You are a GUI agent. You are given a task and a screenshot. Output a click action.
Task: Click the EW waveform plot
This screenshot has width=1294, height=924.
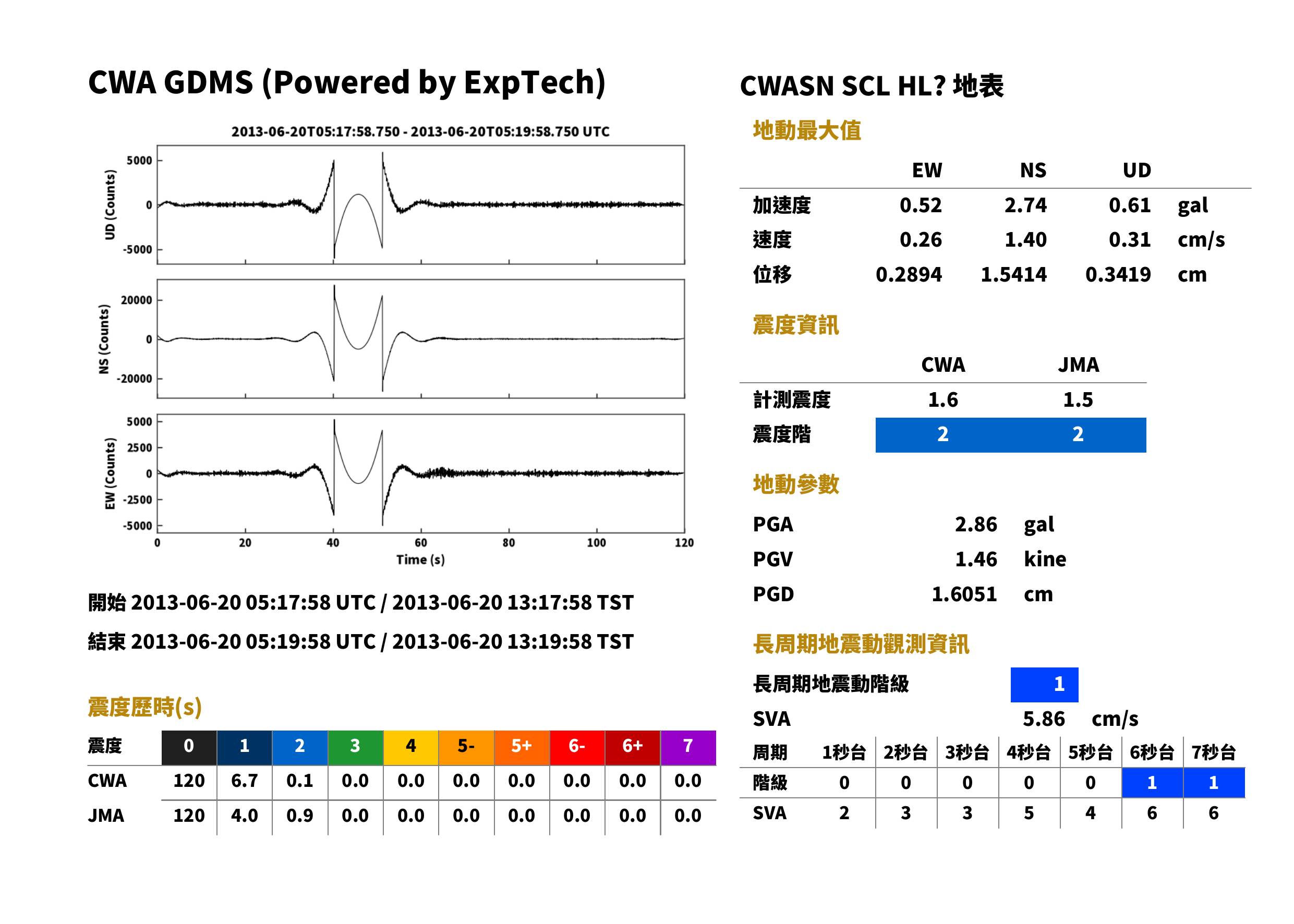(x=420, y=473)
